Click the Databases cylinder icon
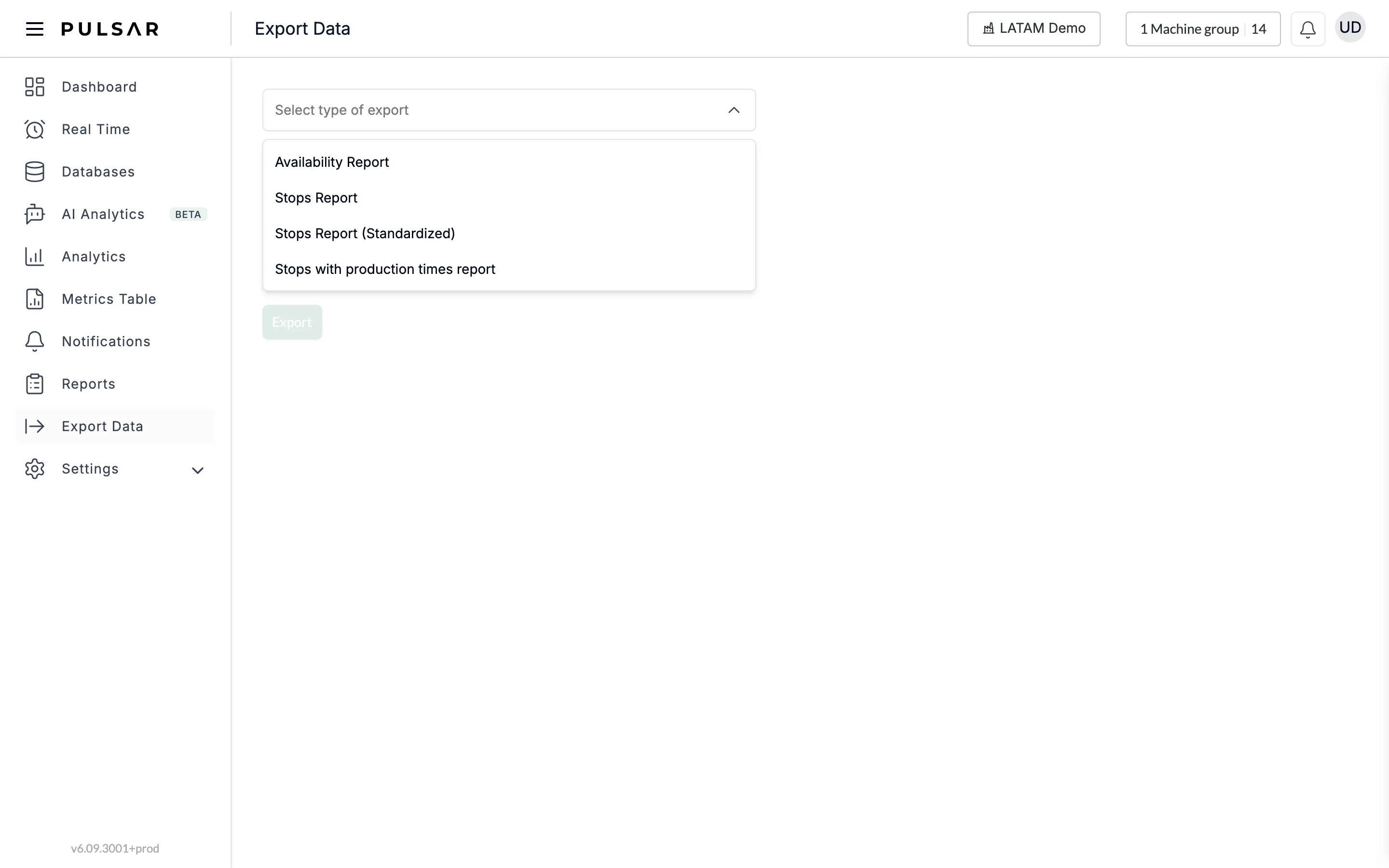 [34, 172]
